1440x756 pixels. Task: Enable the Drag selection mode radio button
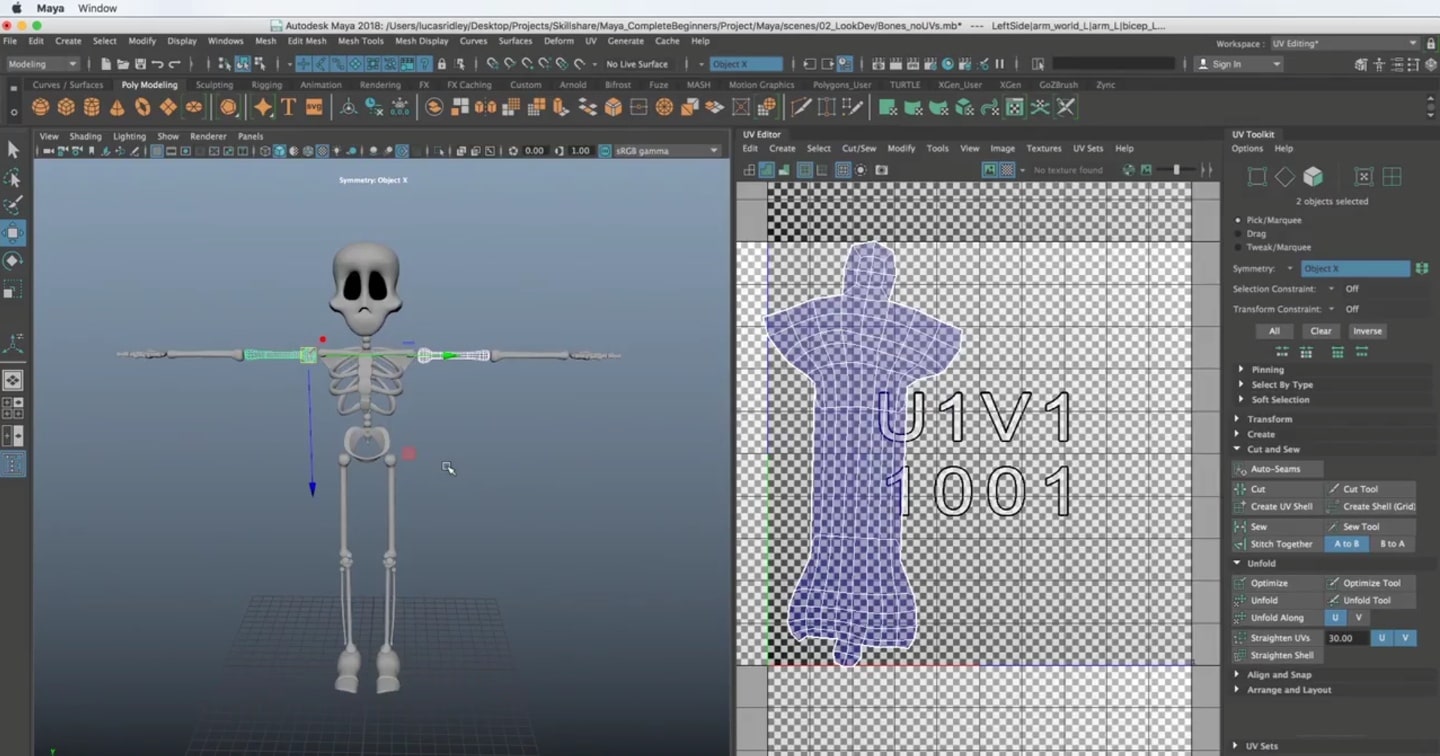coord(1237,233)
